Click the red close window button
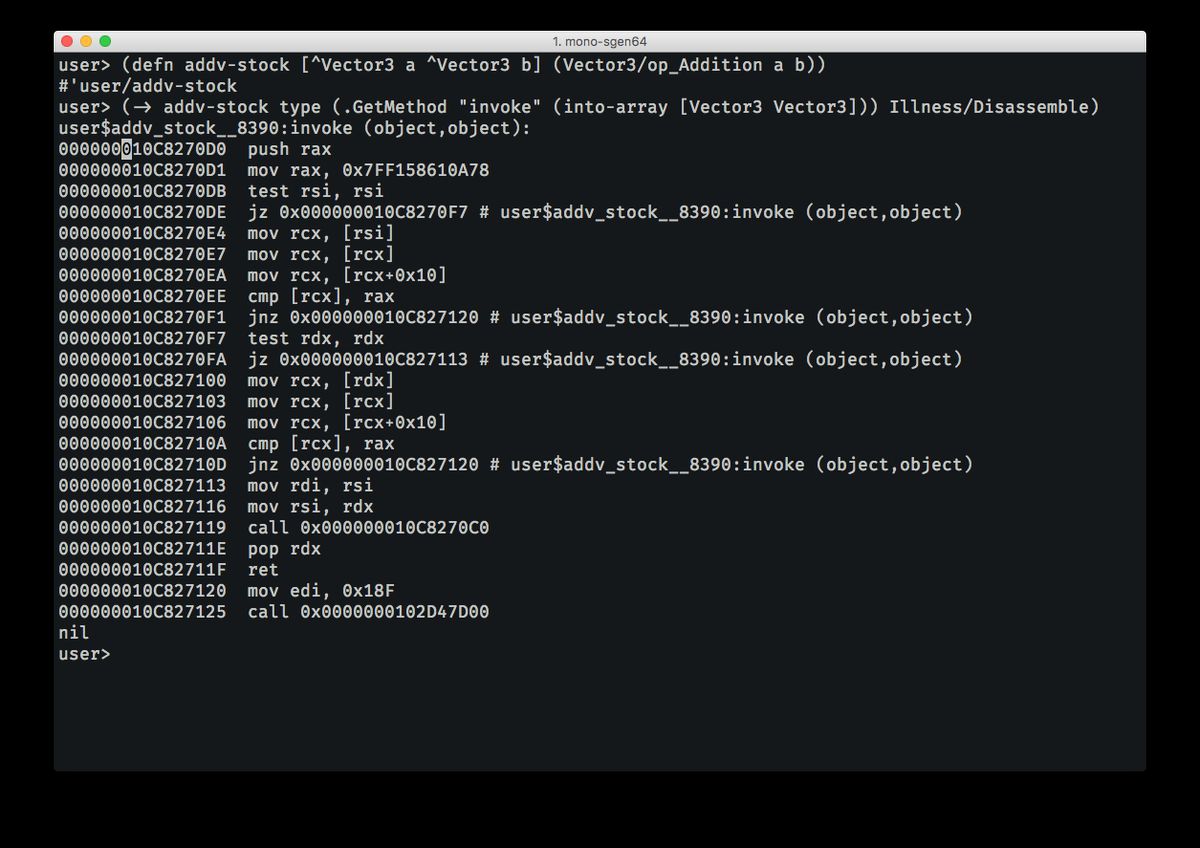The width and height of the screenshot is (1200, 848). (x=68, y=41)
